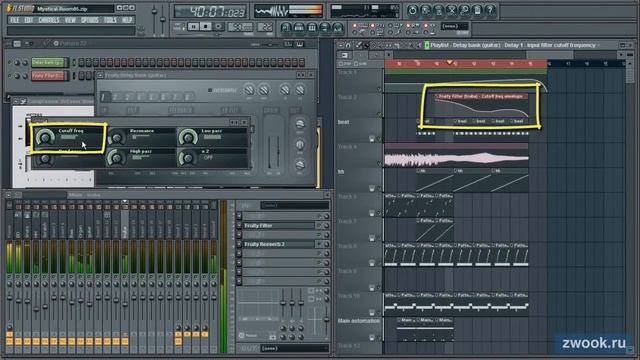Click the Cutoff freq knob in Fruity Filter
This screenshot has height=360, width=640.
point(45,138)
